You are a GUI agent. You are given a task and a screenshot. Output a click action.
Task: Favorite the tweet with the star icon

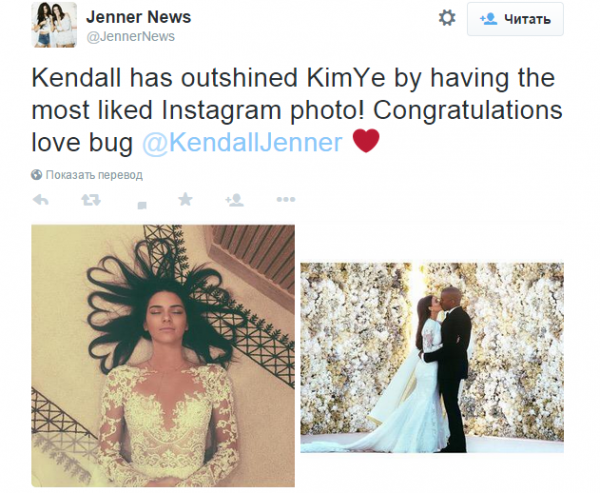coord(185,200)
